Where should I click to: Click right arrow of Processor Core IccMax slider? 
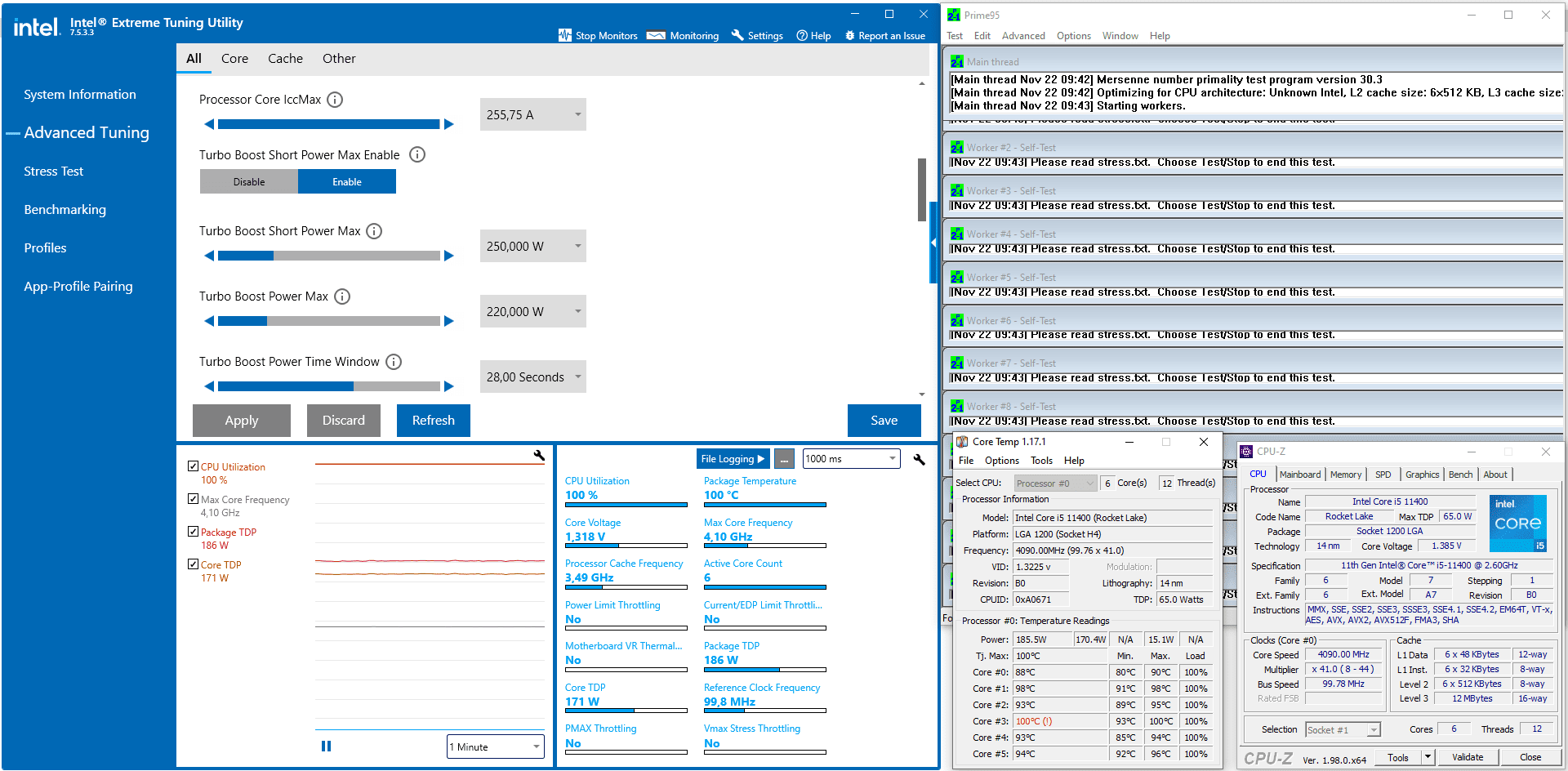click(448, 124)
